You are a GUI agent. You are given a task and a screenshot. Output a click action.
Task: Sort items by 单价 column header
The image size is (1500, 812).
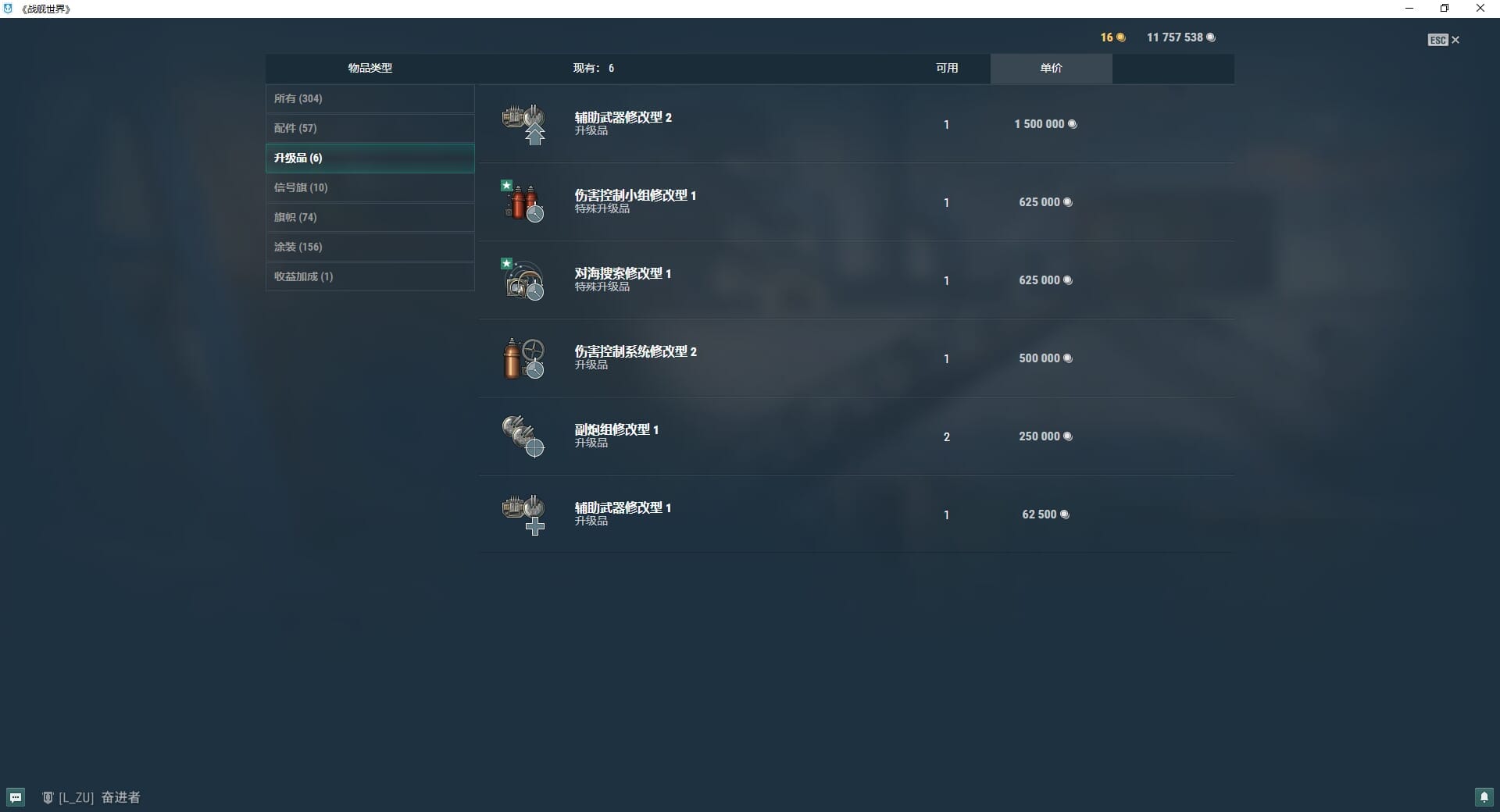pos(1051,68)
